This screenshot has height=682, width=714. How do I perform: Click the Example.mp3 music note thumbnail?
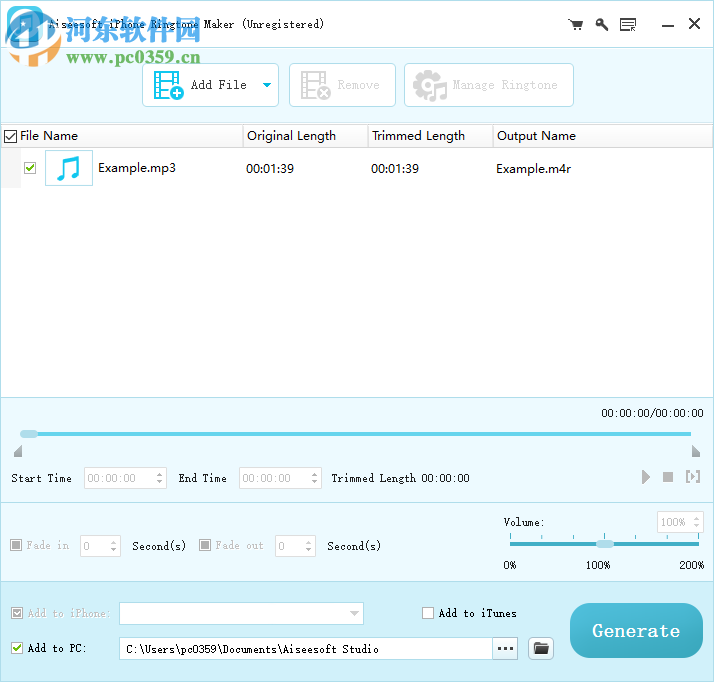click(69, 168)
